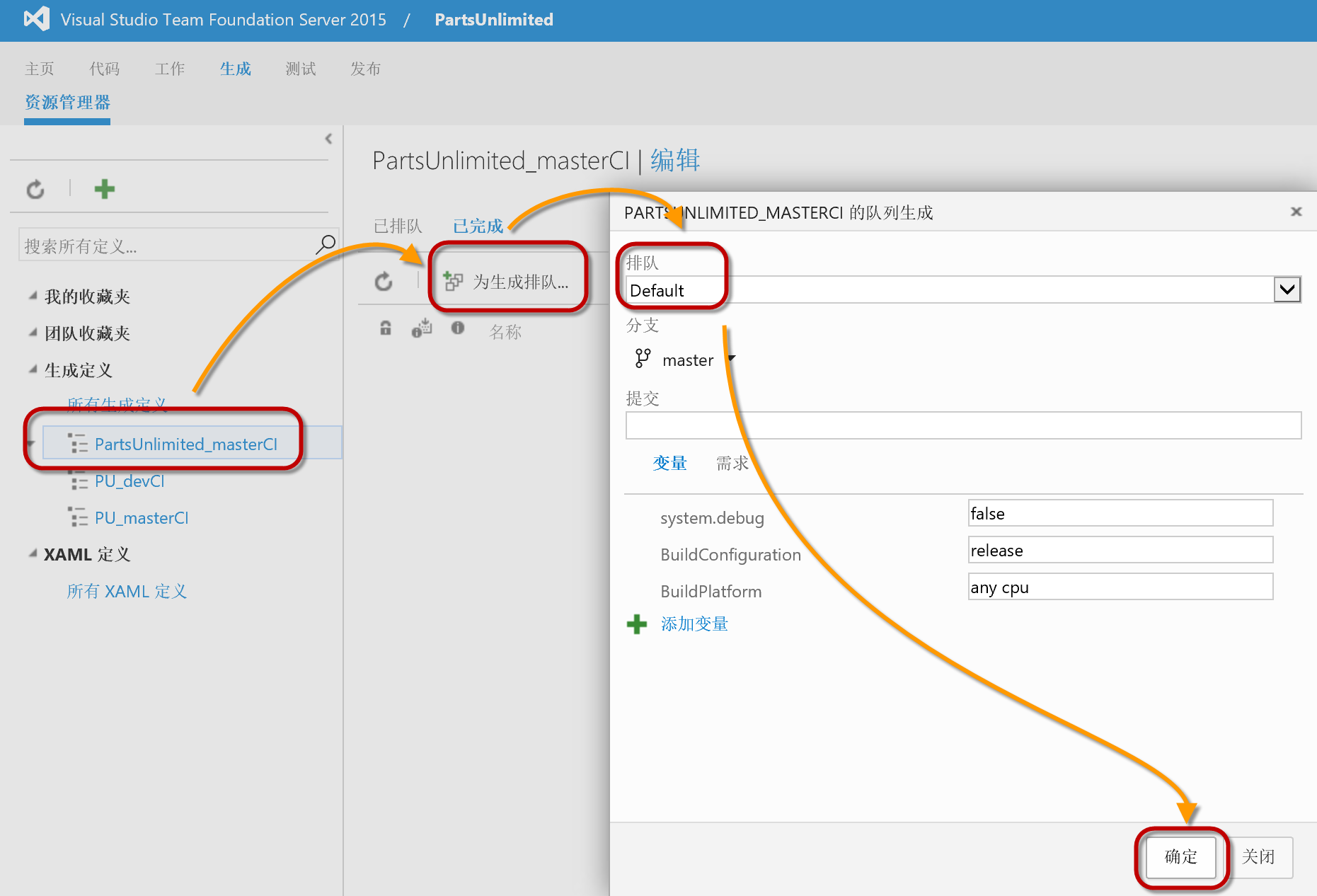Screen dimensions: 1317x896
Task: Click the 名称 column header
Action: tap(505, 332)
